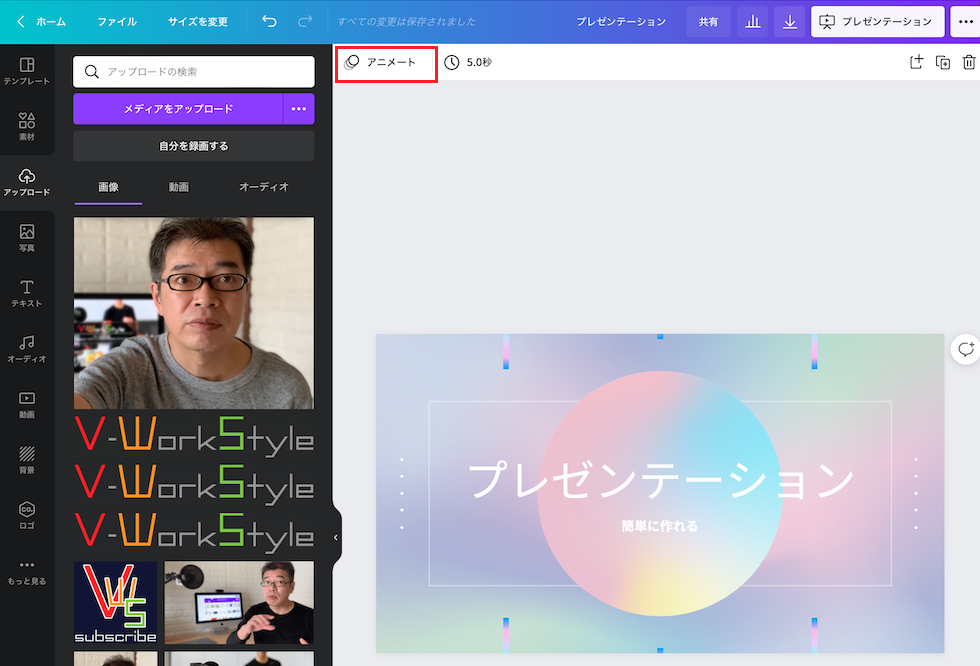Open the 写真 panel

click(27, 237)
